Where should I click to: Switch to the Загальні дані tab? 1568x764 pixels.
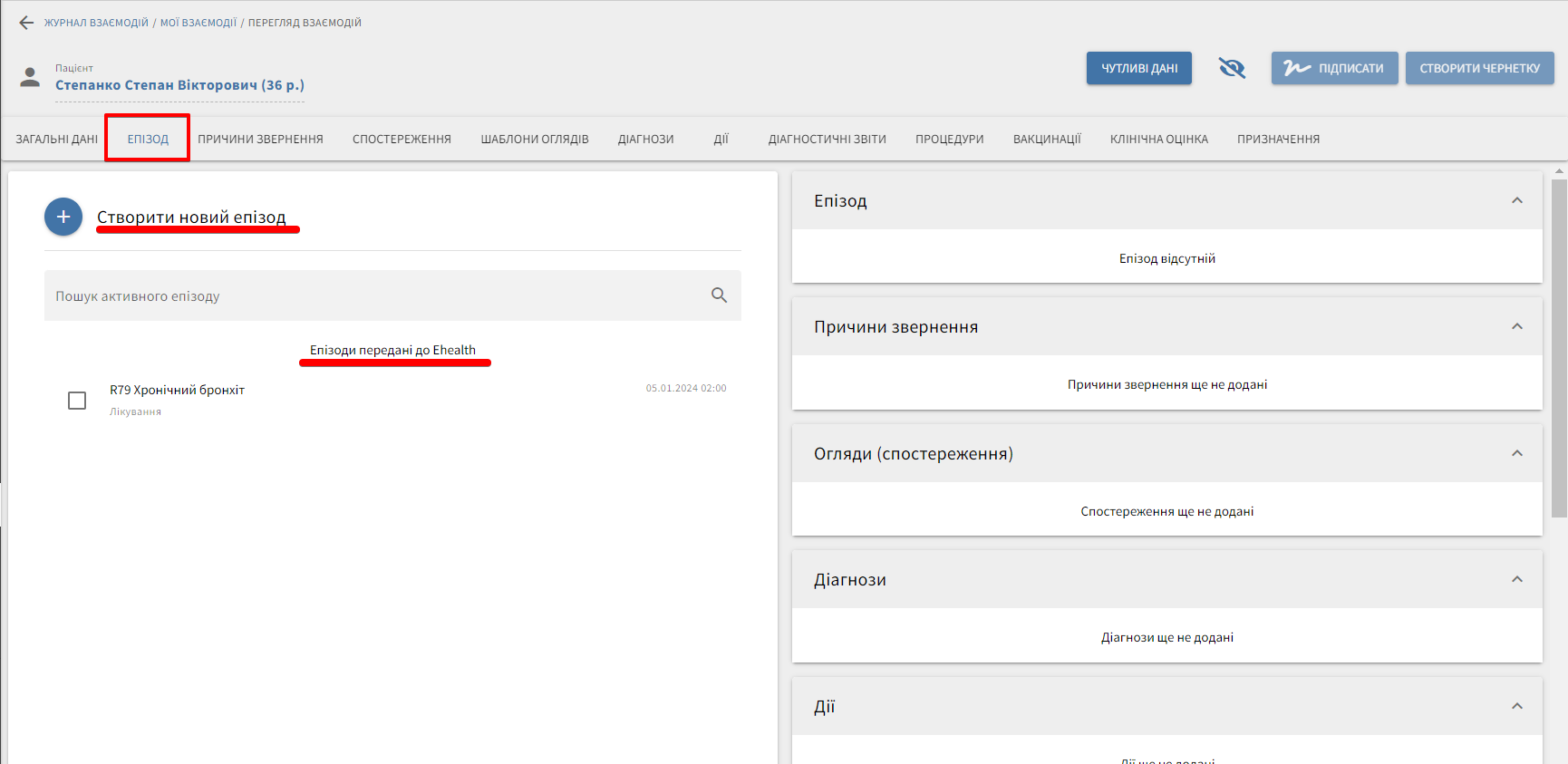[56, 139]
